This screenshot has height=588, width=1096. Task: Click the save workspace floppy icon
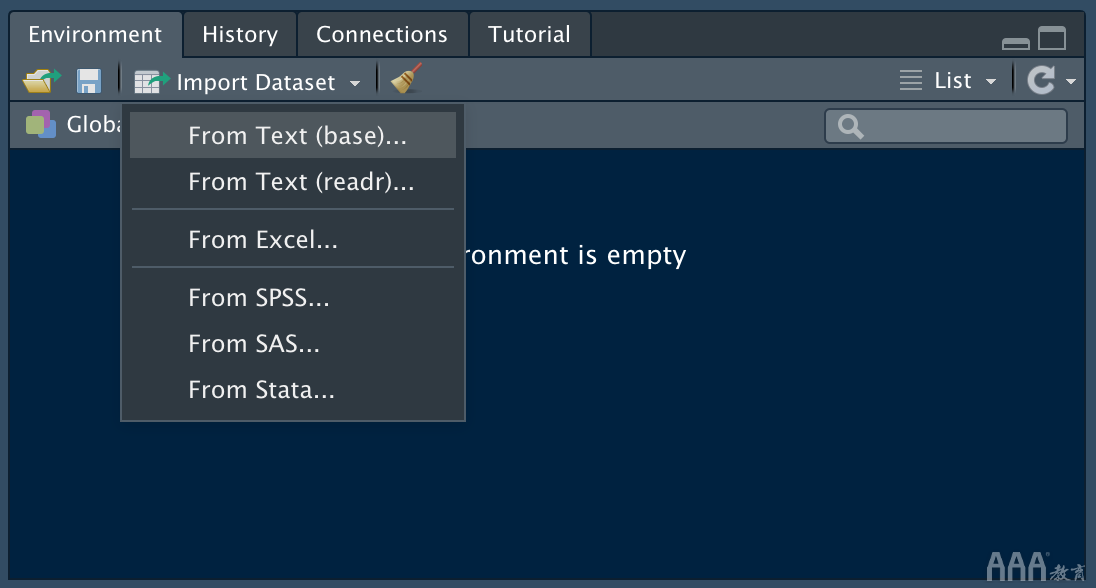tap(89, 81)
